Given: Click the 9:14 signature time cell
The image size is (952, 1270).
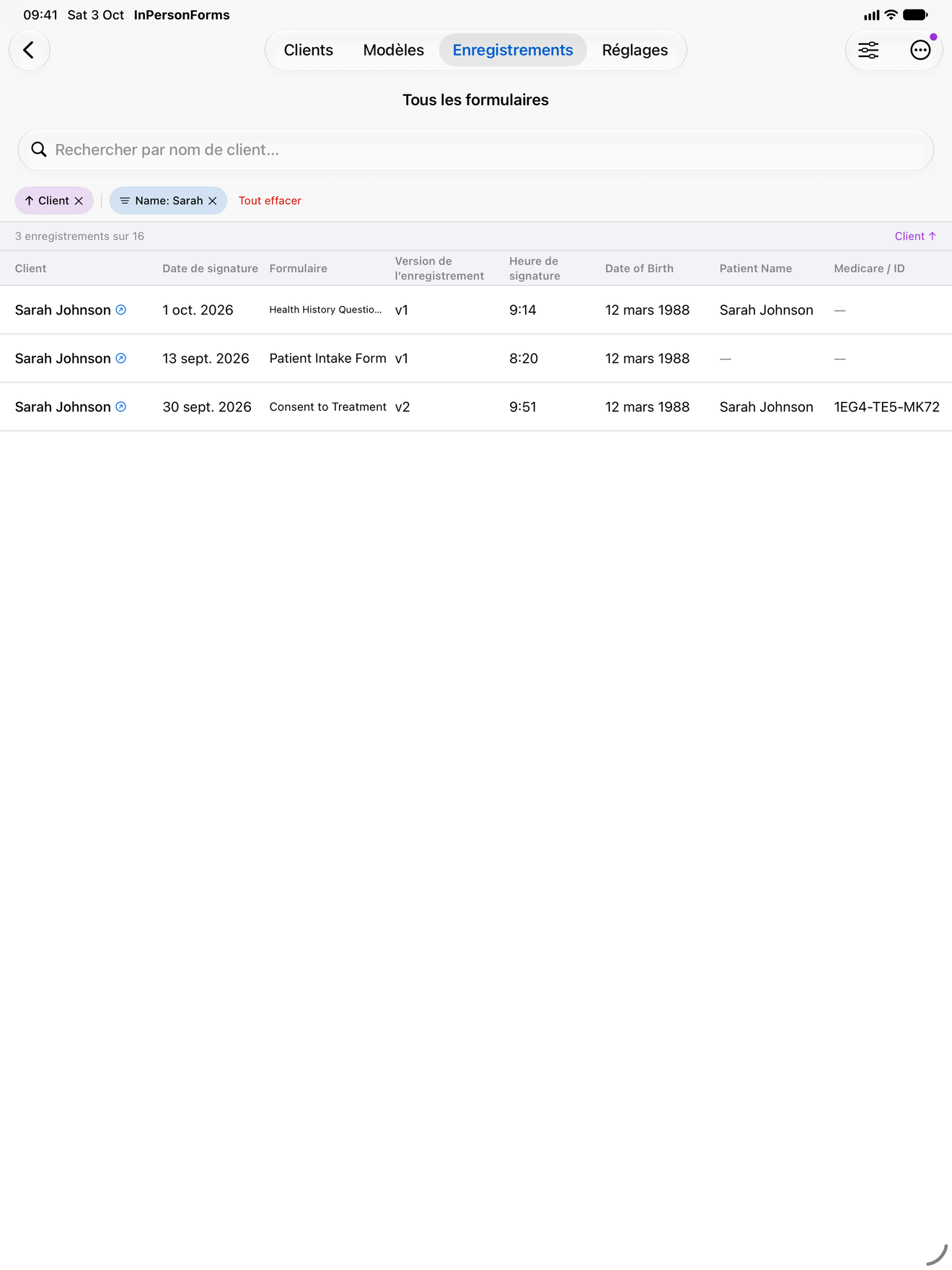Looking at the screenshot, I should pyautogui.click(x=523, y=310).
